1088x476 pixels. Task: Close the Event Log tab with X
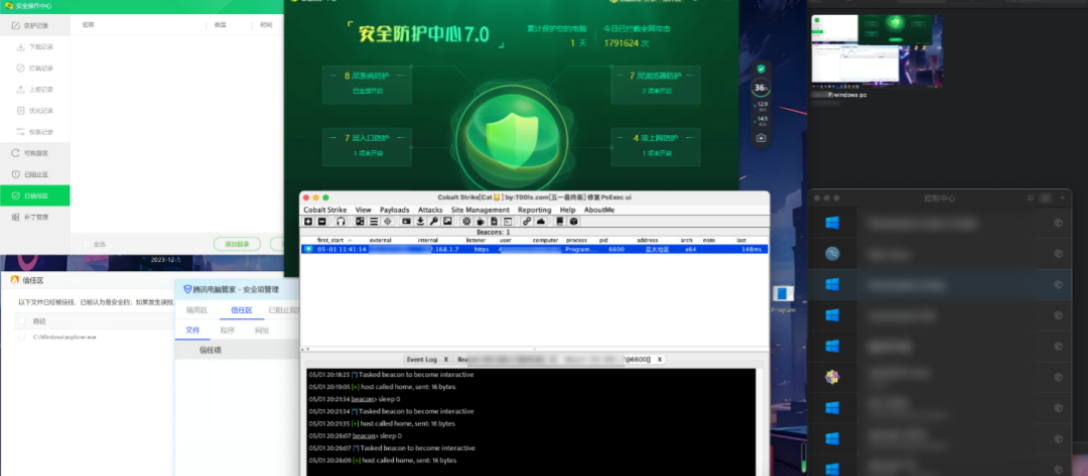[446, 359]
